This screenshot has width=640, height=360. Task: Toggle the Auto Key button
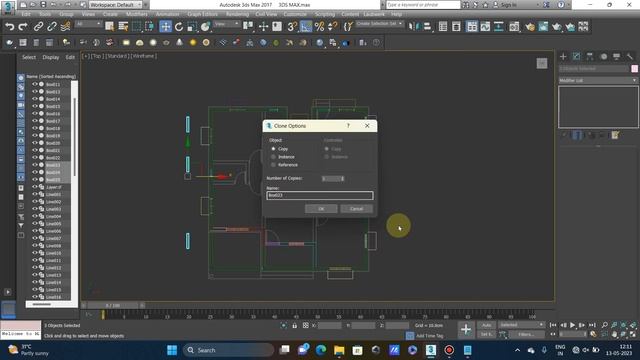pos(487,325)
